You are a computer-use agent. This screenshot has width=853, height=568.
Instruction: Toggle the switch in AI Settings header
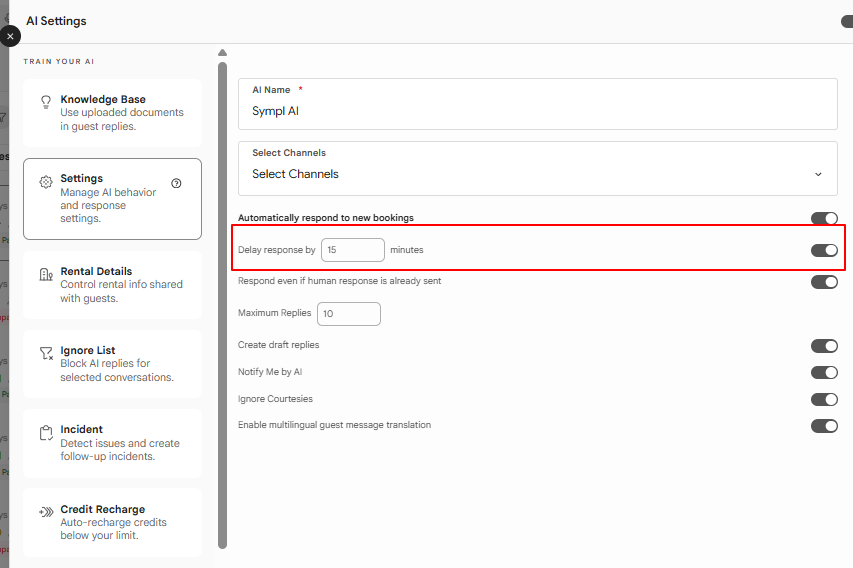point(847,21)
